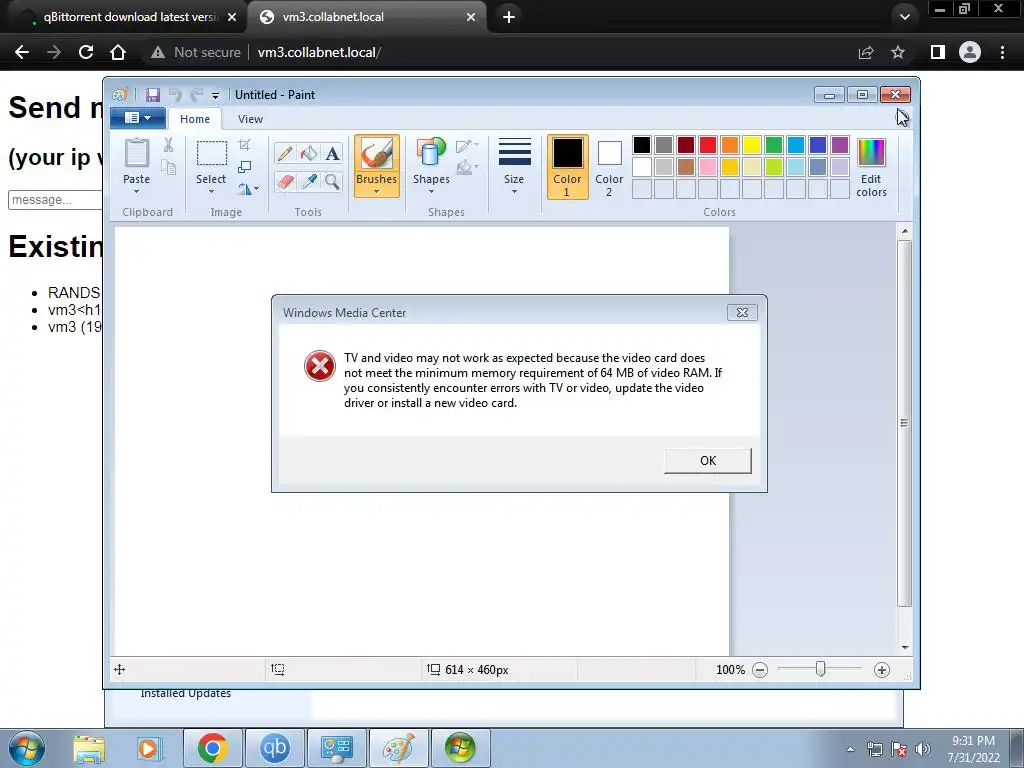Click the Paste clipboard icon
This screenshot has width=1024, height=768.
(x=136, y=153)
